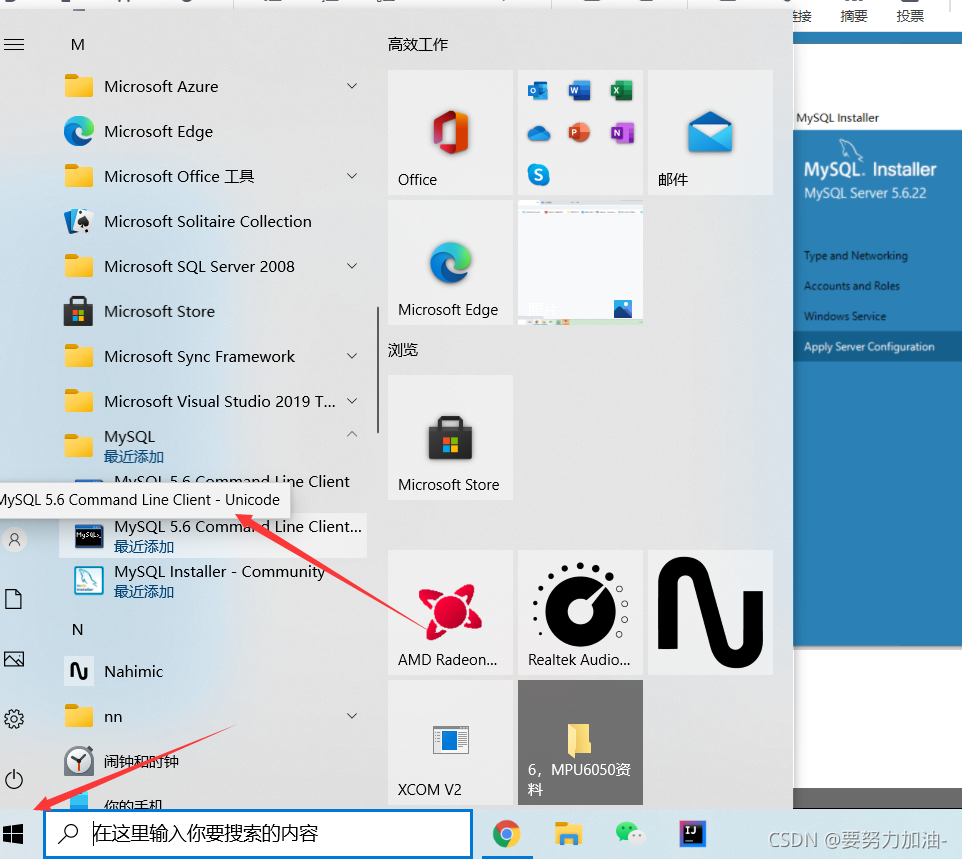Open the 邮件 mail tile
Image resolution: width=962 pixels, height=859 pixels.
click(710, 133)
